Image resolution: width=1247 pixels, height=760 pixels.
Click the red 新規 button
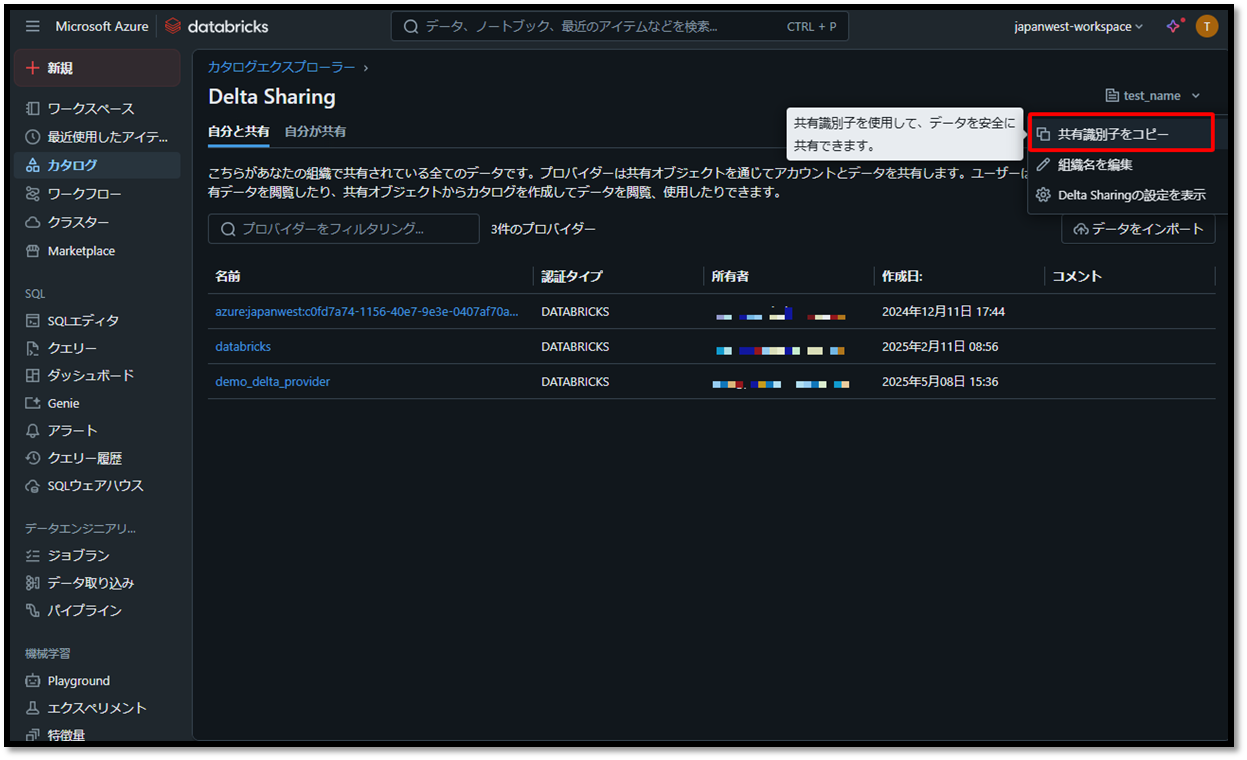tap(97, 68)
